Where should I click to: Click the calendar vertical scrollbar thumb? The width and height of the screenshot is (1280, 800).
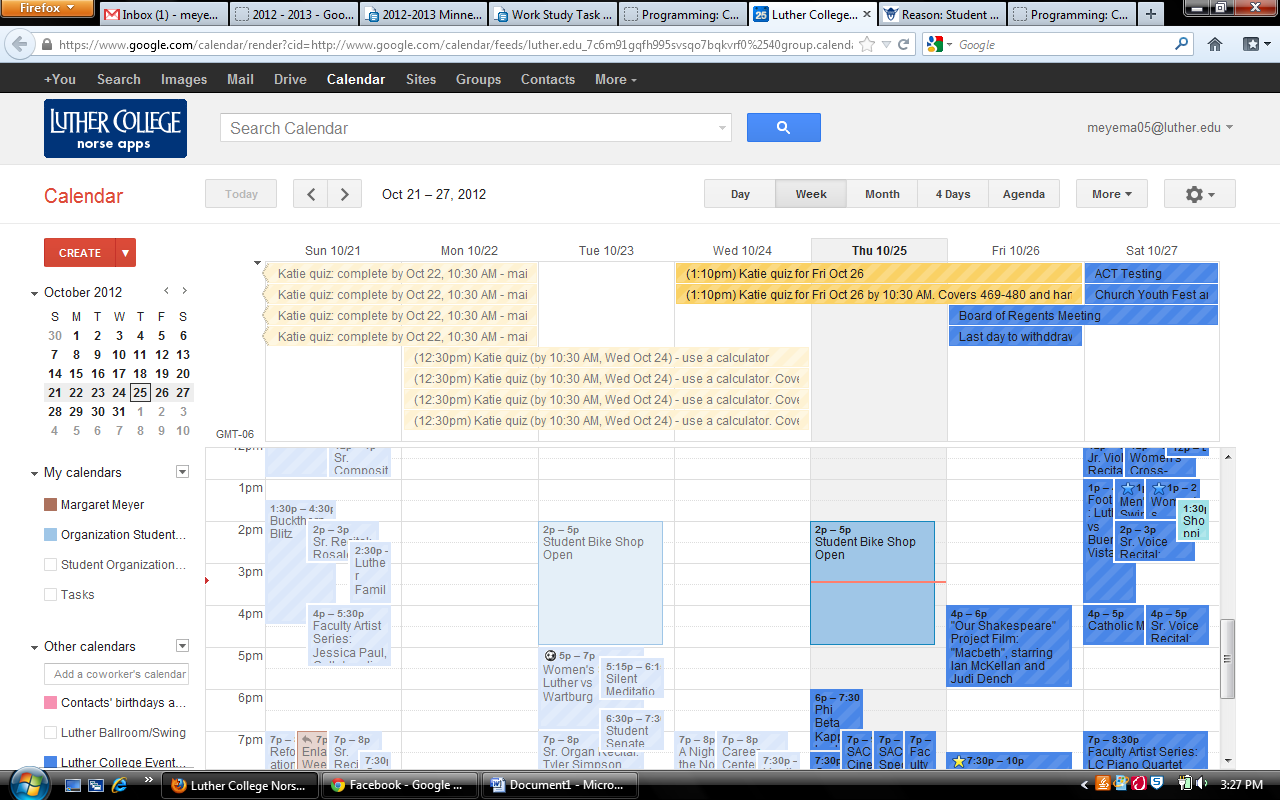(x=1228, y=661)
